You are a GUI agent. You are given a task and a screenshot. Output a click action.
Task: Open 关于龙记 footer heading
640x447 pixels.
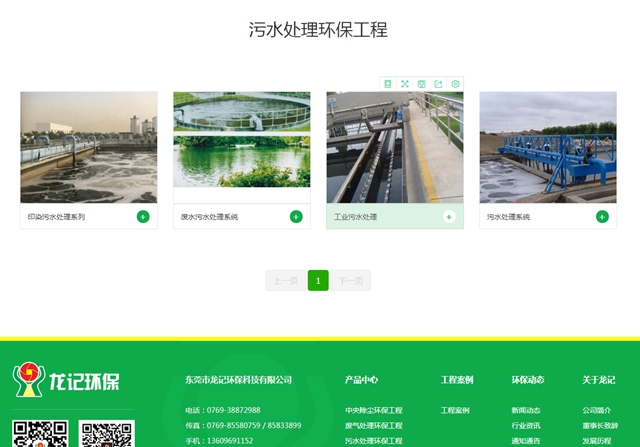(599, 380)
